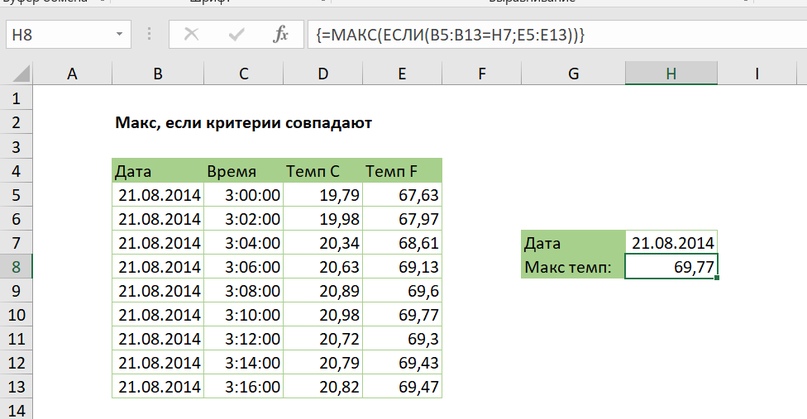The image size is (807, 419).
Task: Select all cells with the corner triangle
Action: 20,74
